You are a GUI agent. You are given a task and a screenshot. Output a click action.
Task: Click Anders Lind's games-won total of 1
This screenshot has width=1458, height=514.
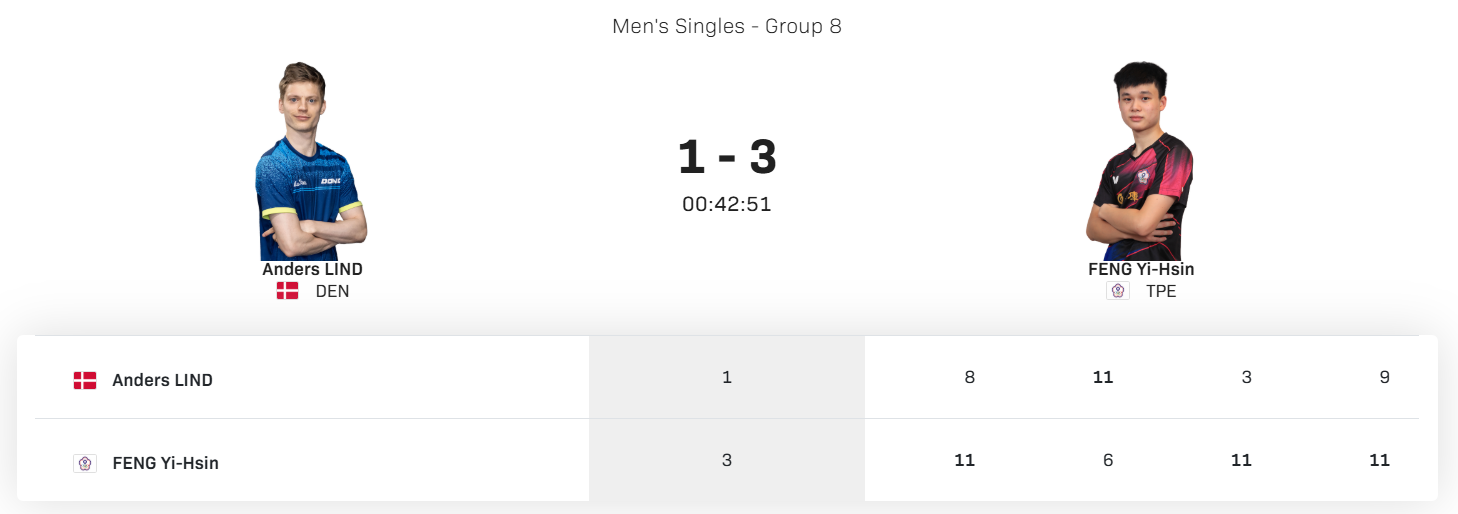[727, 377]
